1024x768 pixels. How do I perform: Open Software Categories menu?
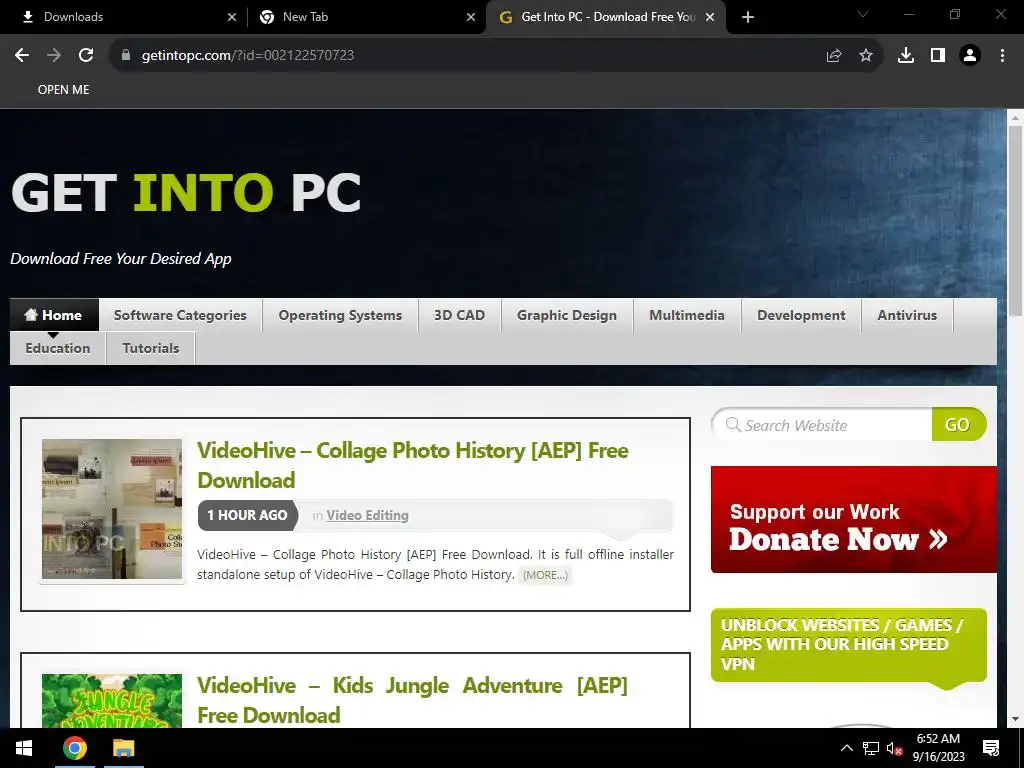180,315
